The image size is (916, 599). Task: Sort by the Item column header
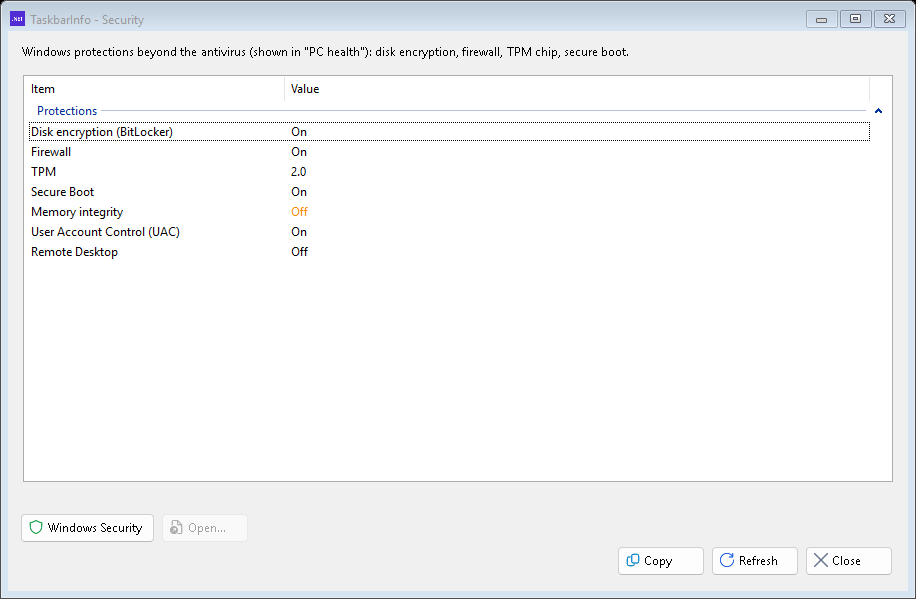tap(154, 89)
